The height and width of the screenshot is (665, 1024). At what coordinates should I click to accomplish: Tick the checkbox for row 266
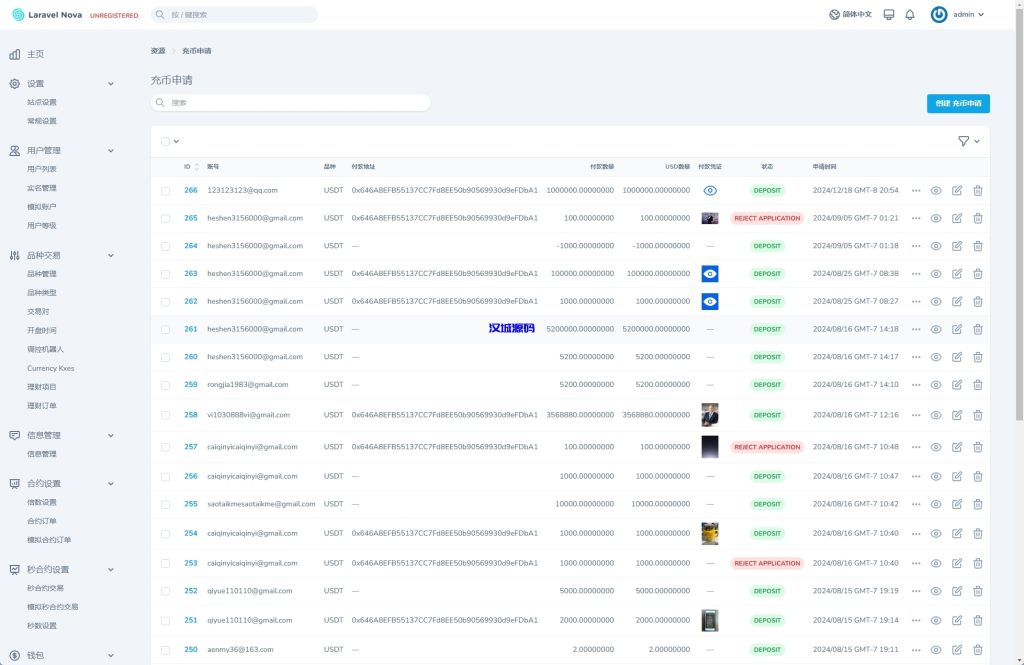point(166,190)
